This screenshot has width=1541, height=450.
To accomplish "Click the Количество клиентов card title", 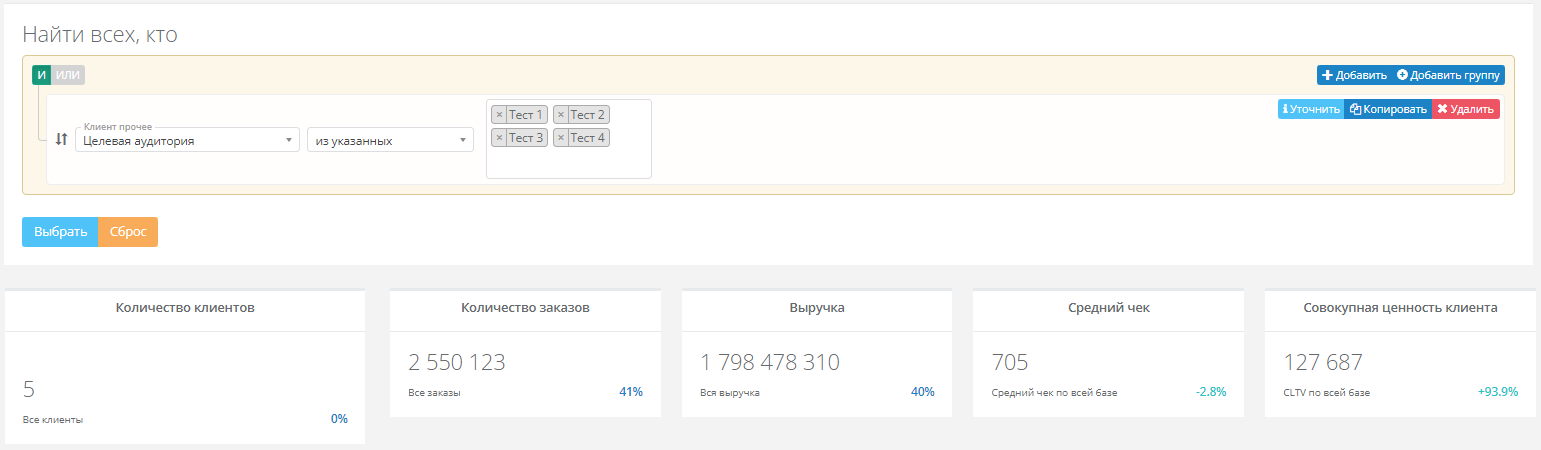I will (x=185, y=308).
